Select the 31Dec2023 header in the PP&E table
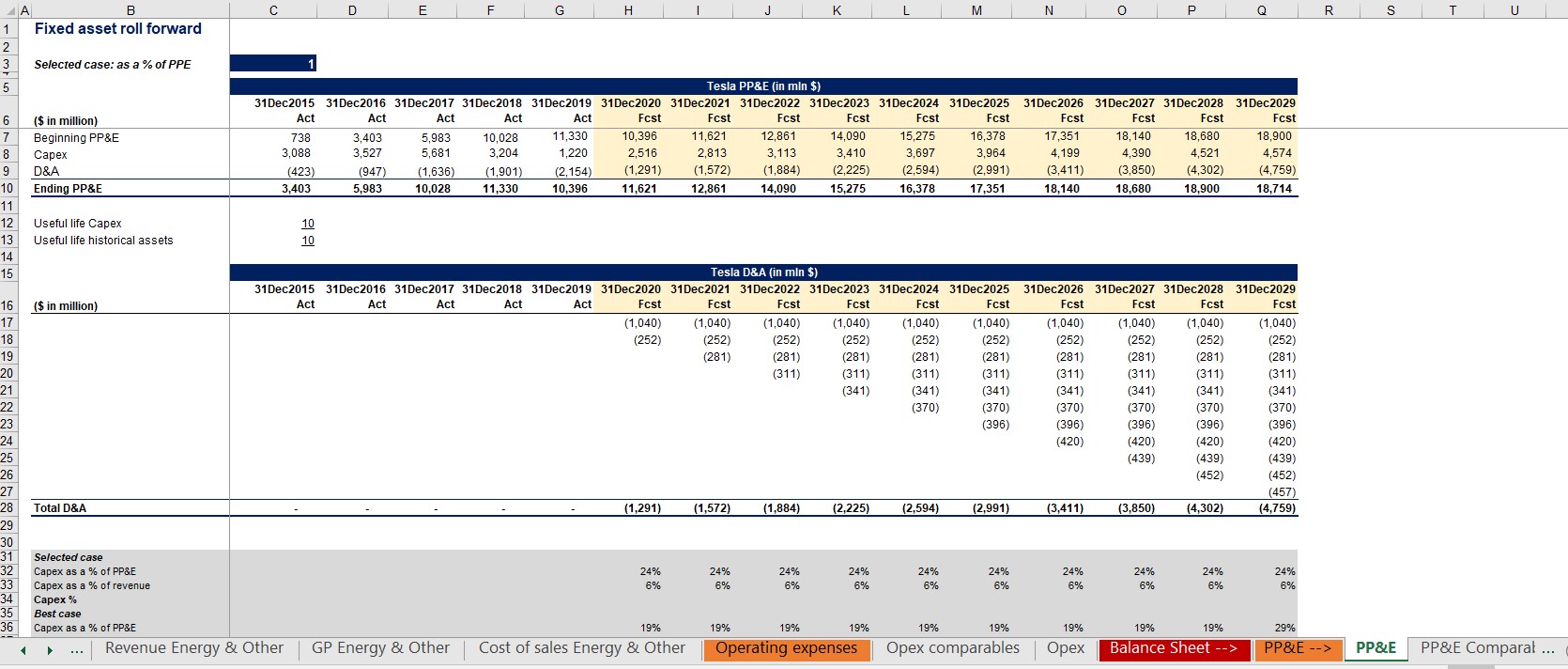Screen dimensions: 1568x669 839,103
